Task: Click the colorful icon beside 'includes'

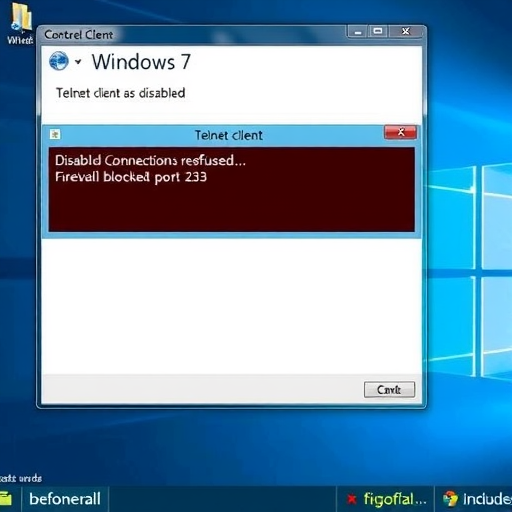Action: 450,499
